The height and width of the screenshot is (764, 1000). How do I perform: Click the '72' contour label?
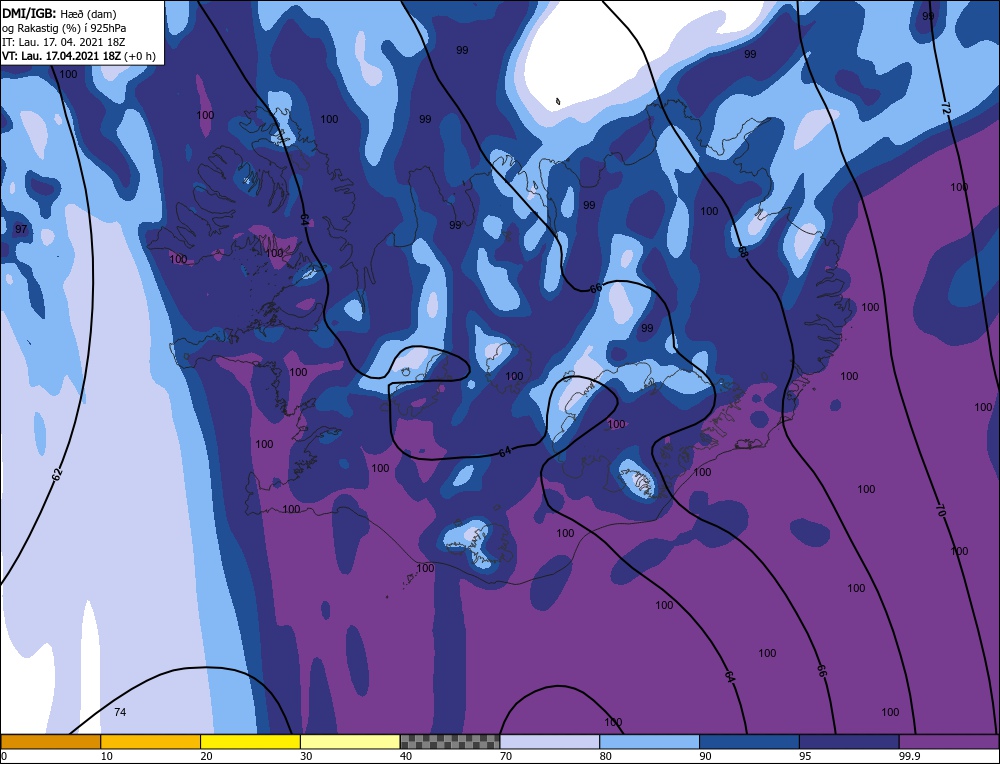[x=945, y=108]
